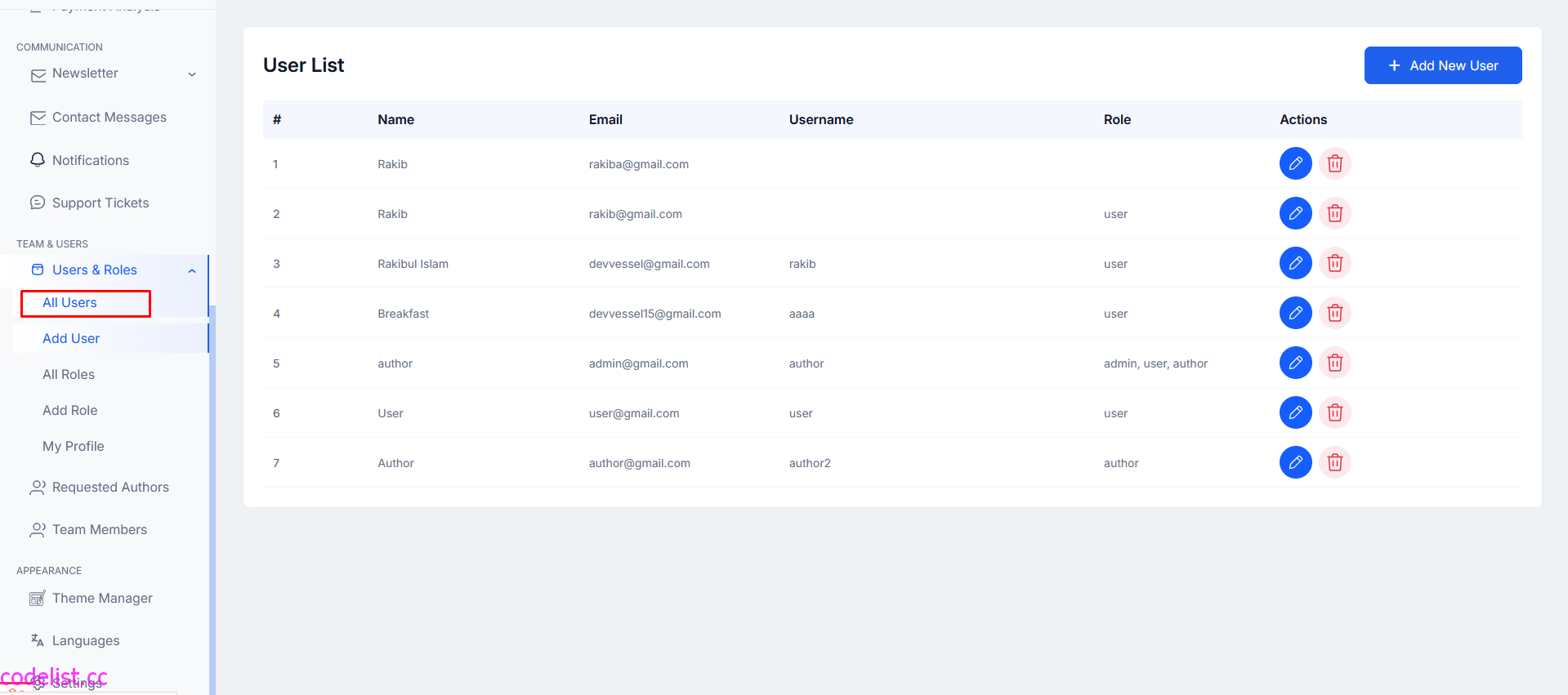This screenshot has height=695, width=1568.
Task: Open Contact Messages page
Action: [x=109, y=117]
